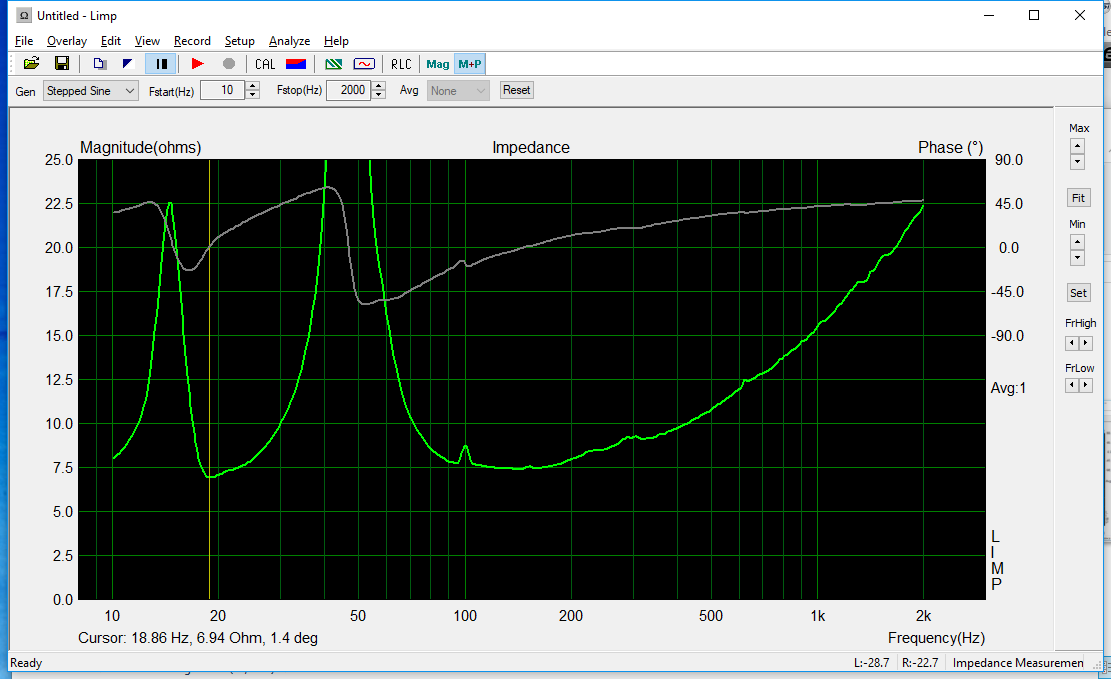The width and height of the screenshot is (1111, 679).
Task: Click the copy icon in toolbar
Action: point(99,64)
